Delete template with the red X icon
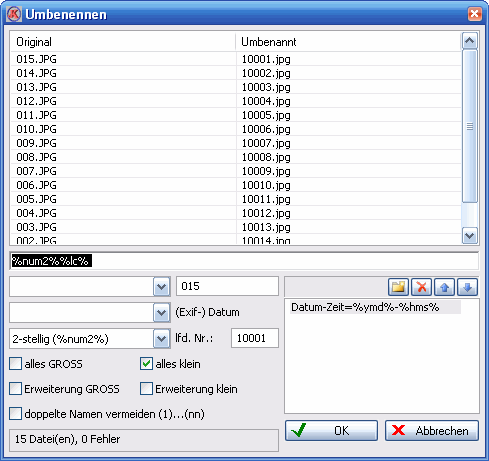The image size is (489, 461). (422, 287)
